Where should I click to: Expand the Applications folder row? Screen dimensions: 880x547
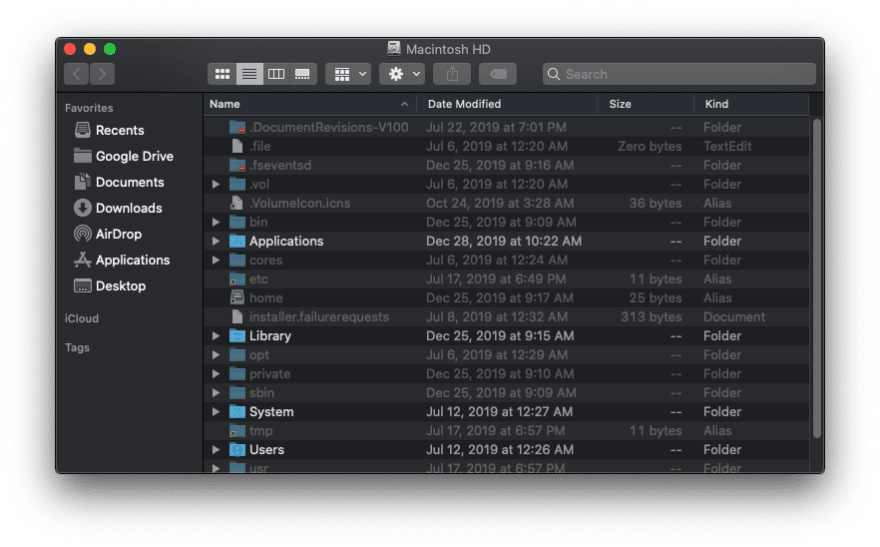tap(216, 241)
